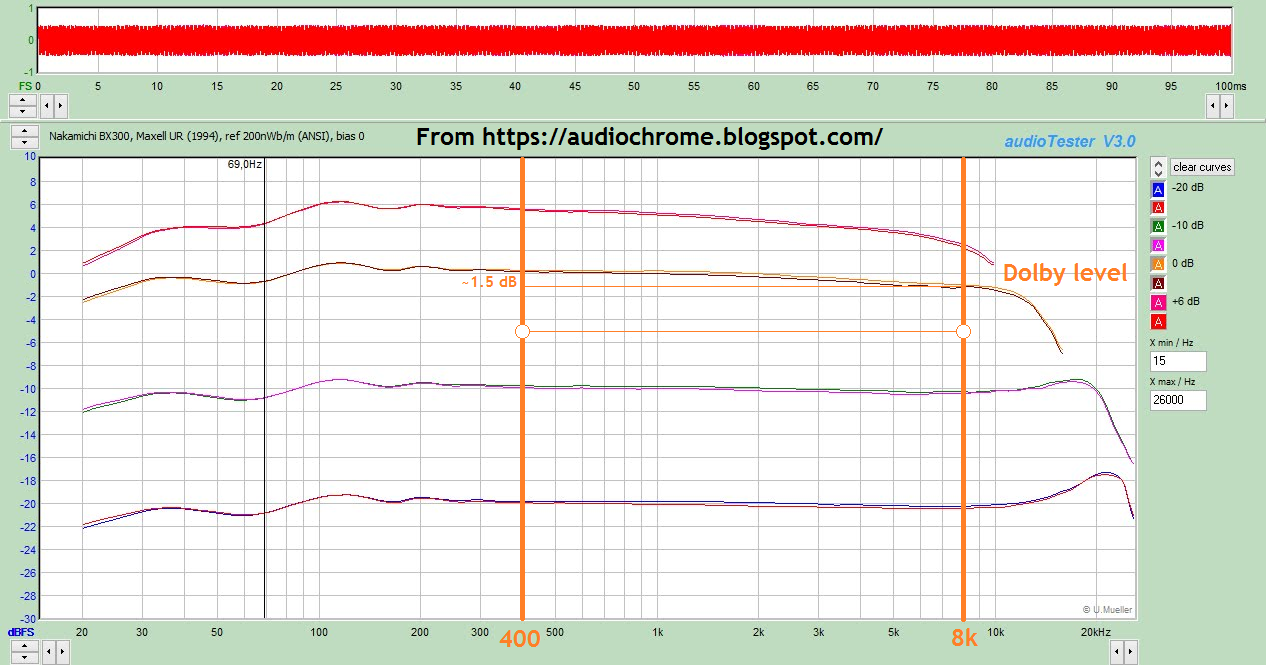
Task: Click the 'dBFS' axis label
Action: click(x=21, y=633)
